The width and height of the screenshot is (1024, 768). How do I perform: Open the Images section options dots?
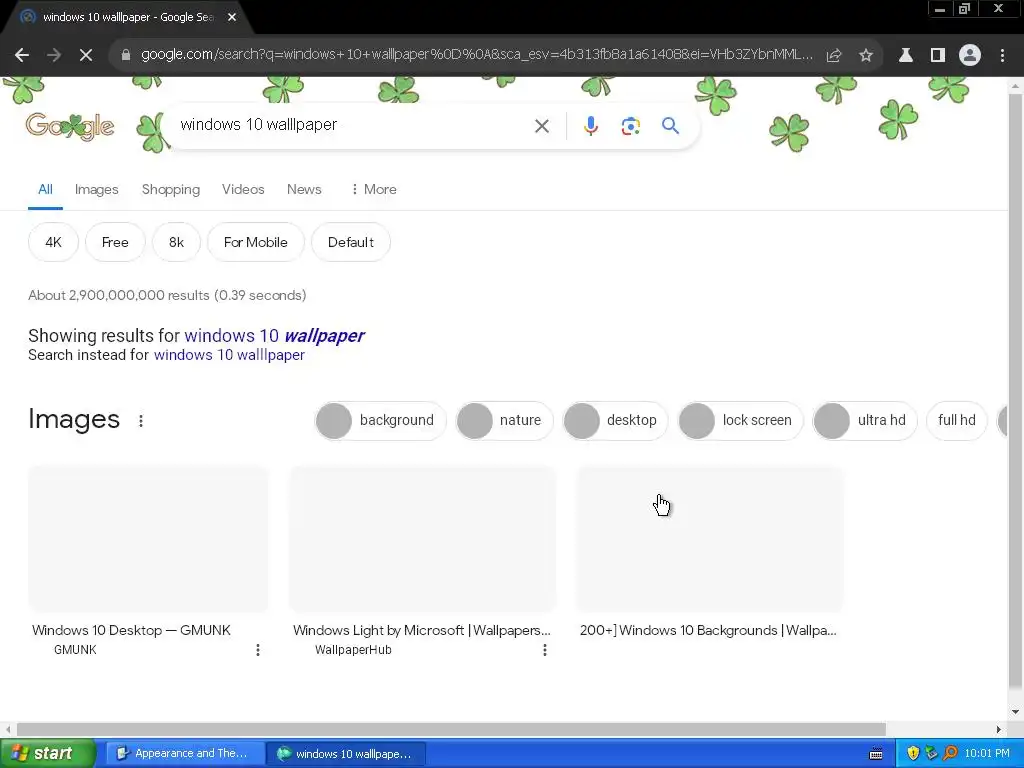pyautogui.click(x=141, y=421)
